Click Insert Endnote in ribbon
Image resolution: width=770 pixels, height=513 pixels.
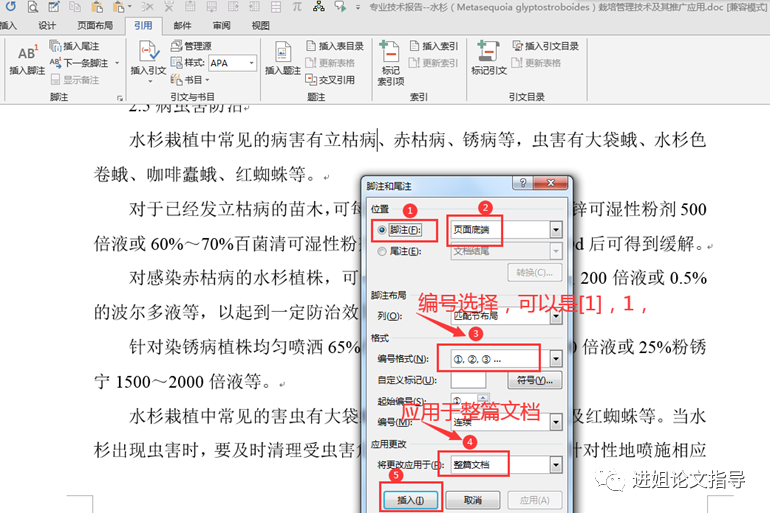75,46
